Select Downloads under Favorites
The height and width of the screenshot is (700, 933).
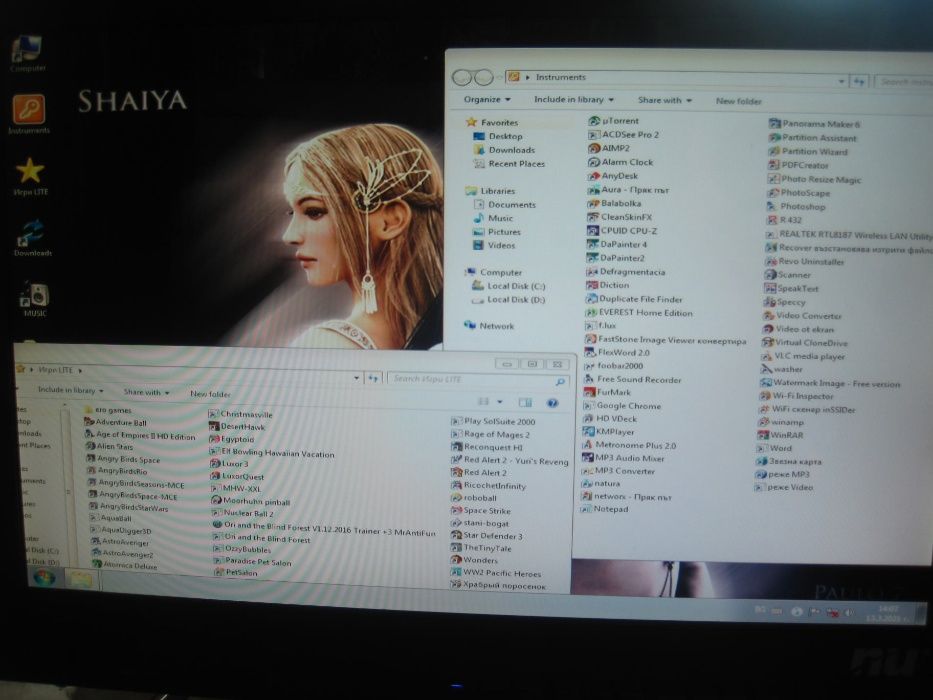click(x=505, y=149)
